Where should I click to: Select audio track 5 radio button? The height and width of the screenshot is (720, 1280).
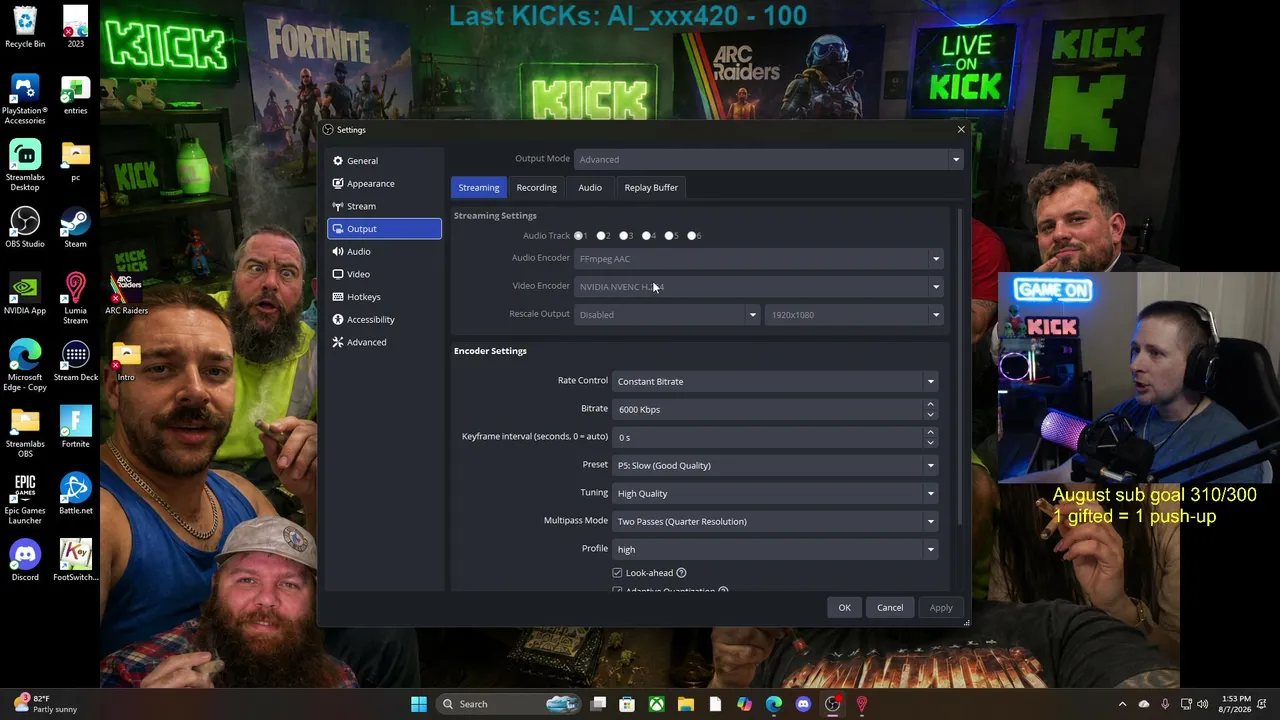(x=669, y=236)
